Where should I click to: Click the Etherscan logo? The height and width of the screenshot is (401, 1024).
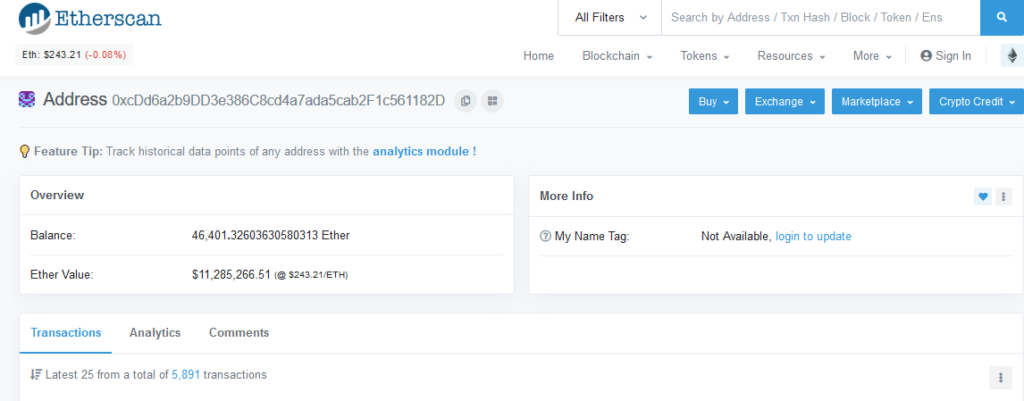(90, 19)
